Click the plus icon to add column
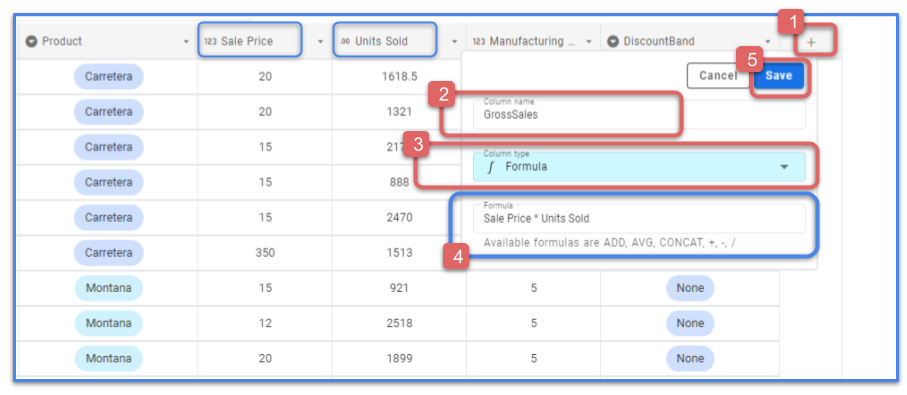Viewport: 907px width, 395px height. (x=810, y=42)
